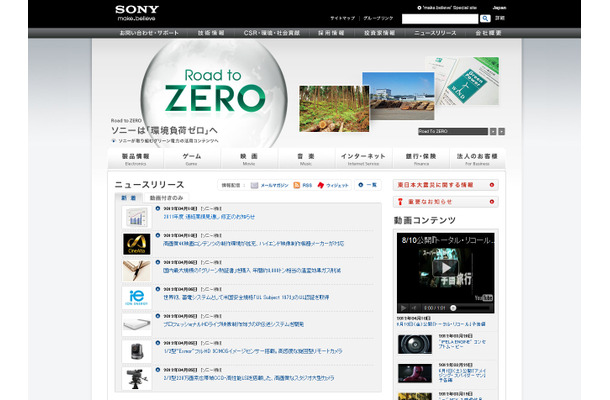
Task: Open the 一覧 news list button
Action: (x=368, y=185)
